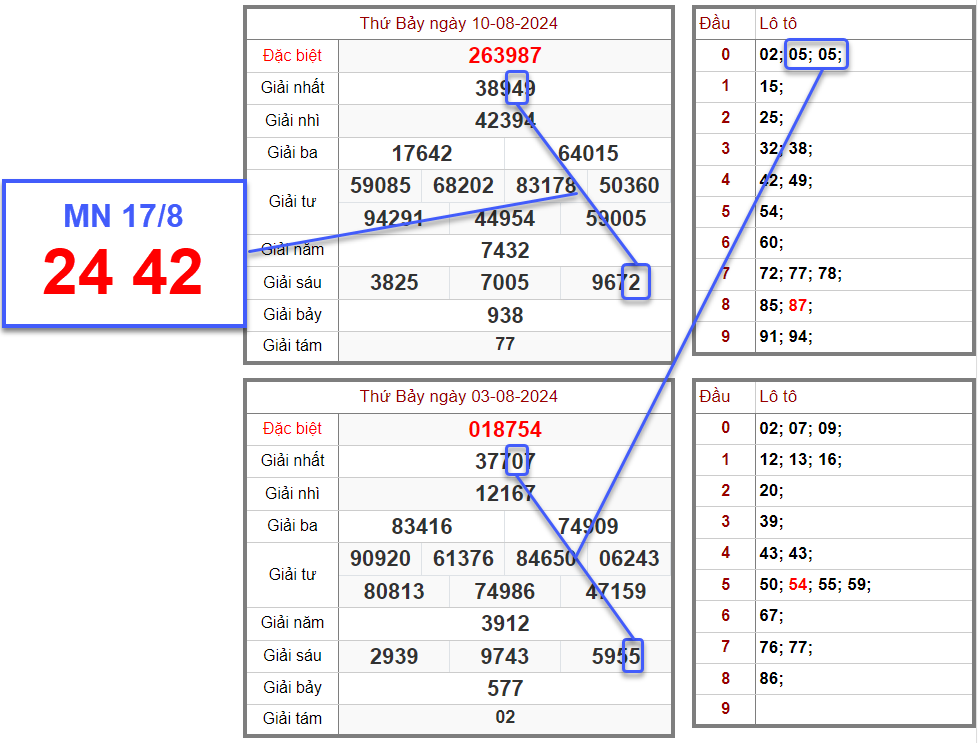Select the 03-08-2024 date header
979x743 pixels.
point(459,396)
